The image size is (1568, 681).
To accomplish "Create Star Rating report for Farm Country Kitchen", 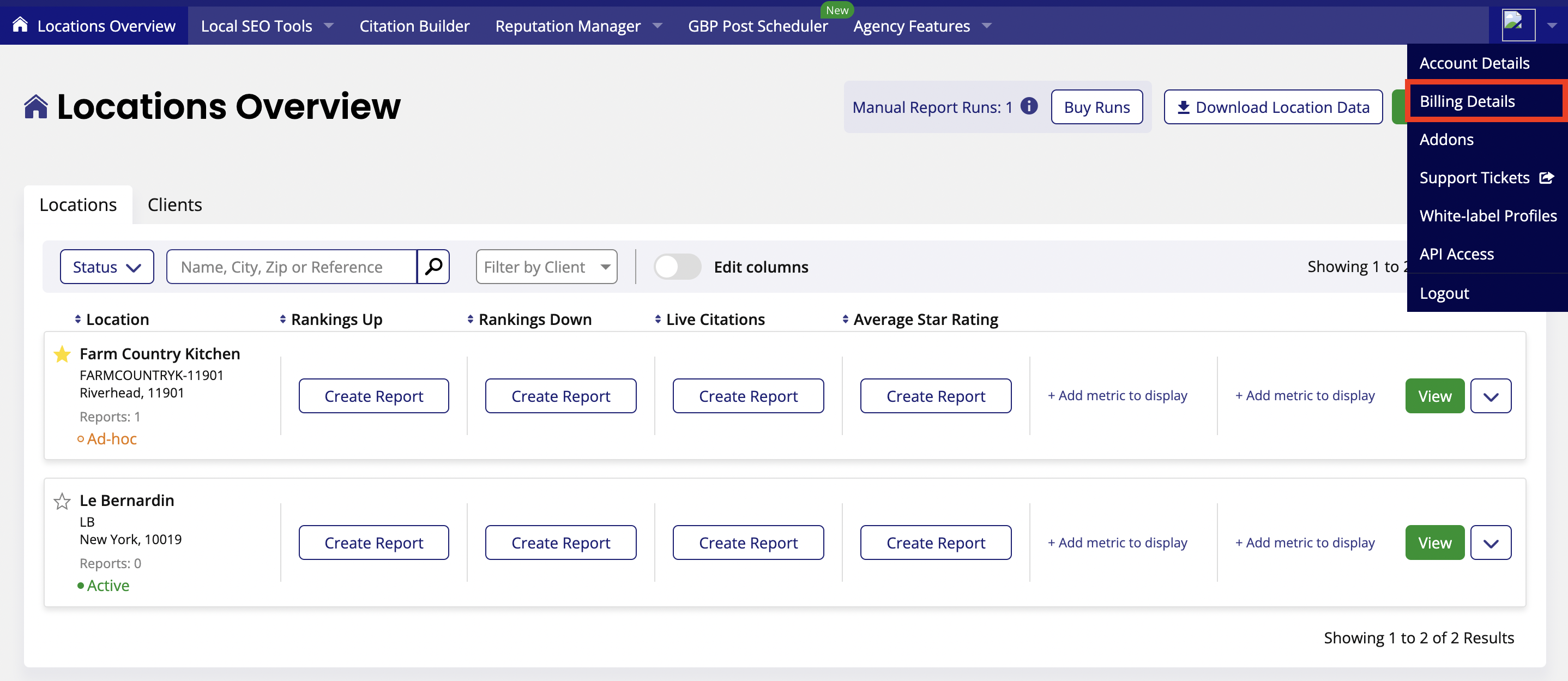I will coord(936,396).
